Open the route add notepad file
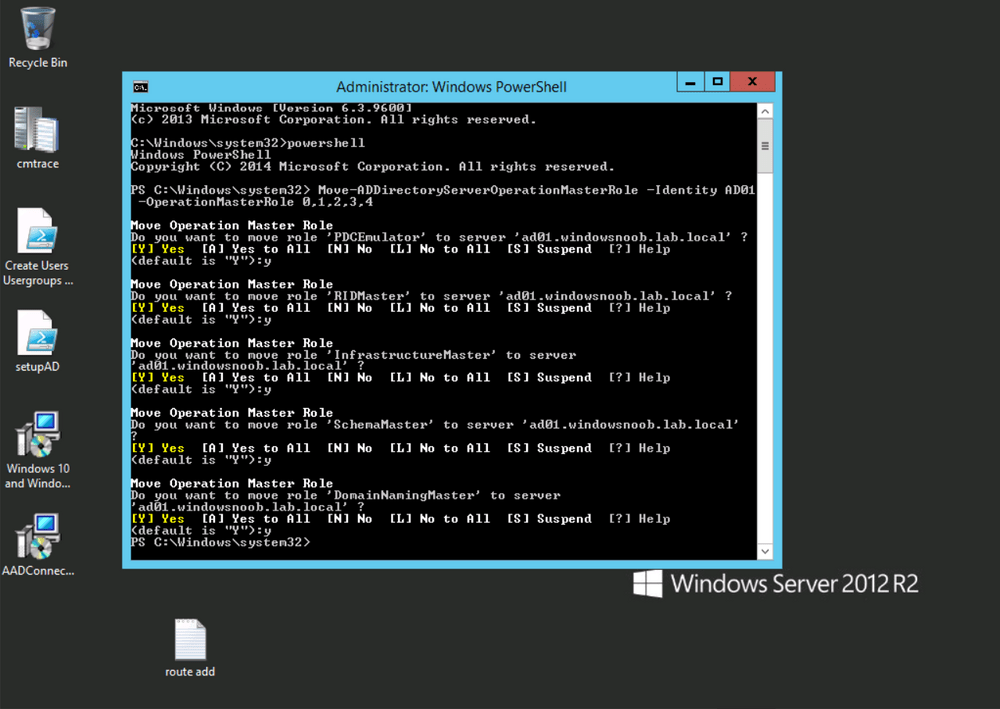Image resolution: width=1000 pixels, height=709 pixels. (189, 640)
